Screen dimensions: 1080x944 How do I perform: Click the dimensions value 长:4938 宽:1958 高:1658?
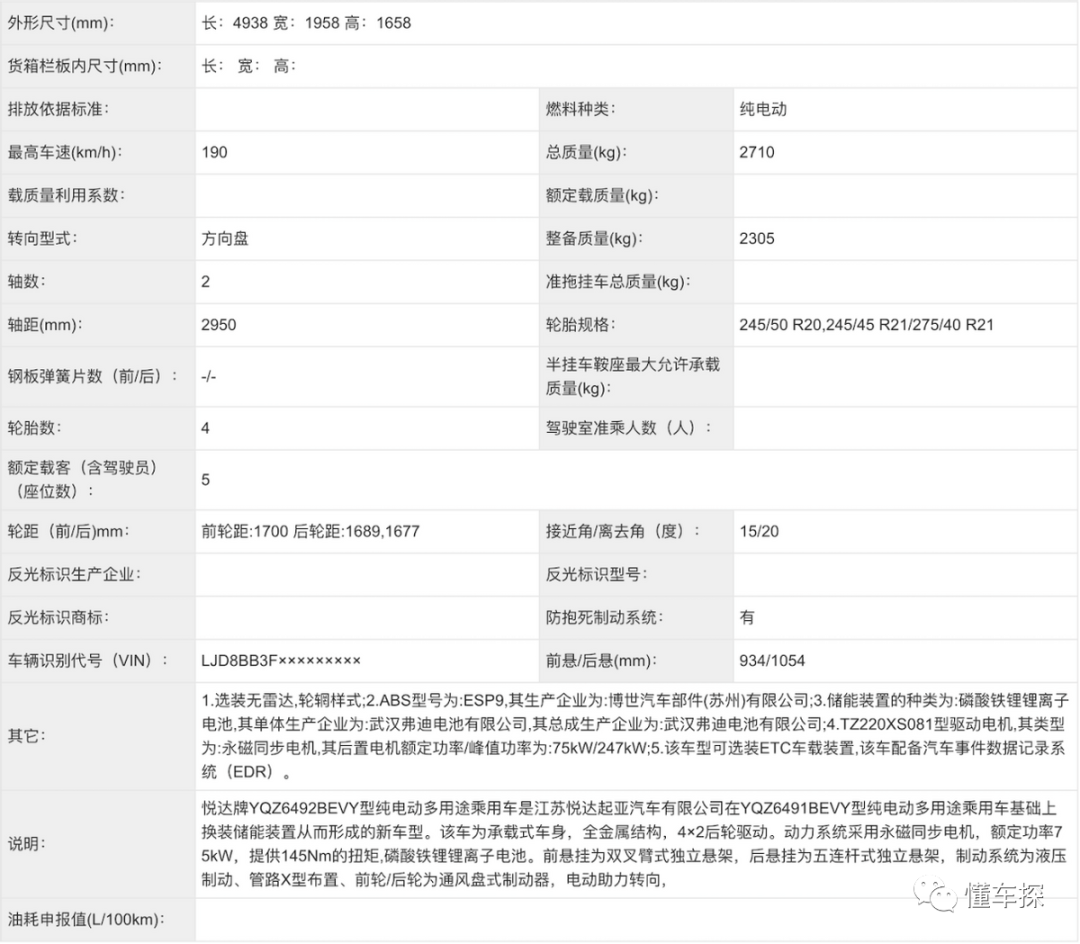click(x=306, y=23)
